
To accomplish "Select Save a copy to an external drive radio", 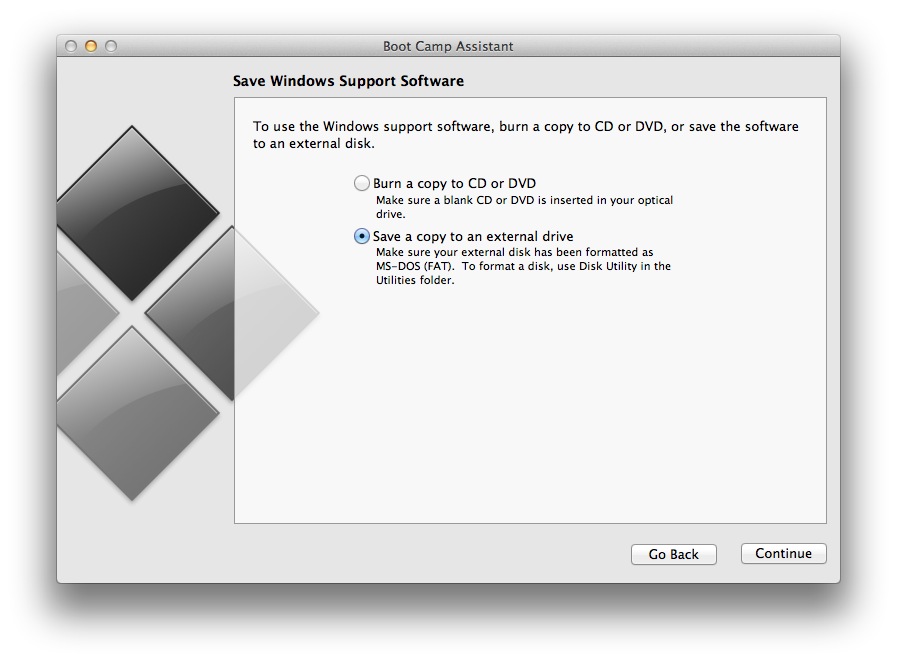I will (362, 236).
